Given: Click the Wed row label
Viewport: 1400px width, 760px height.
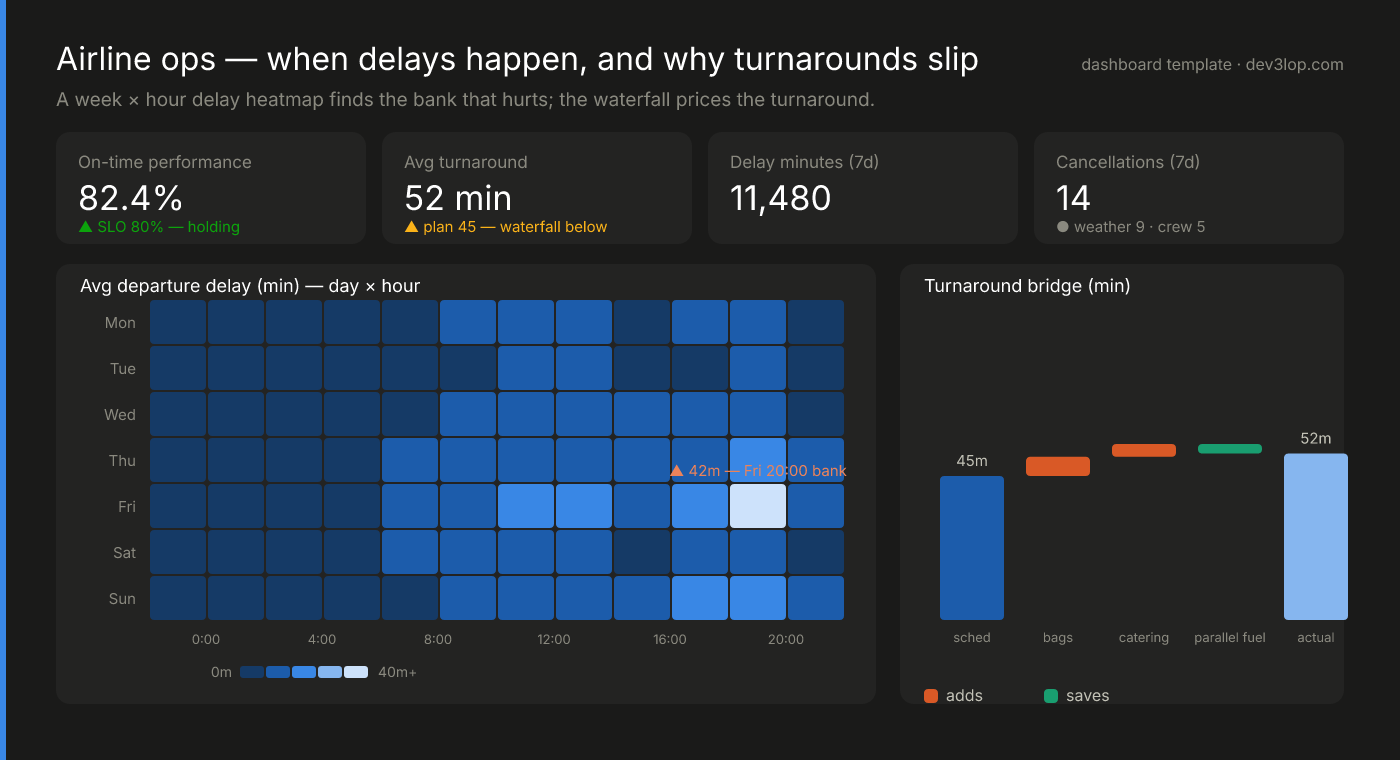Looking at the screenshot, I should pos(120,415).
